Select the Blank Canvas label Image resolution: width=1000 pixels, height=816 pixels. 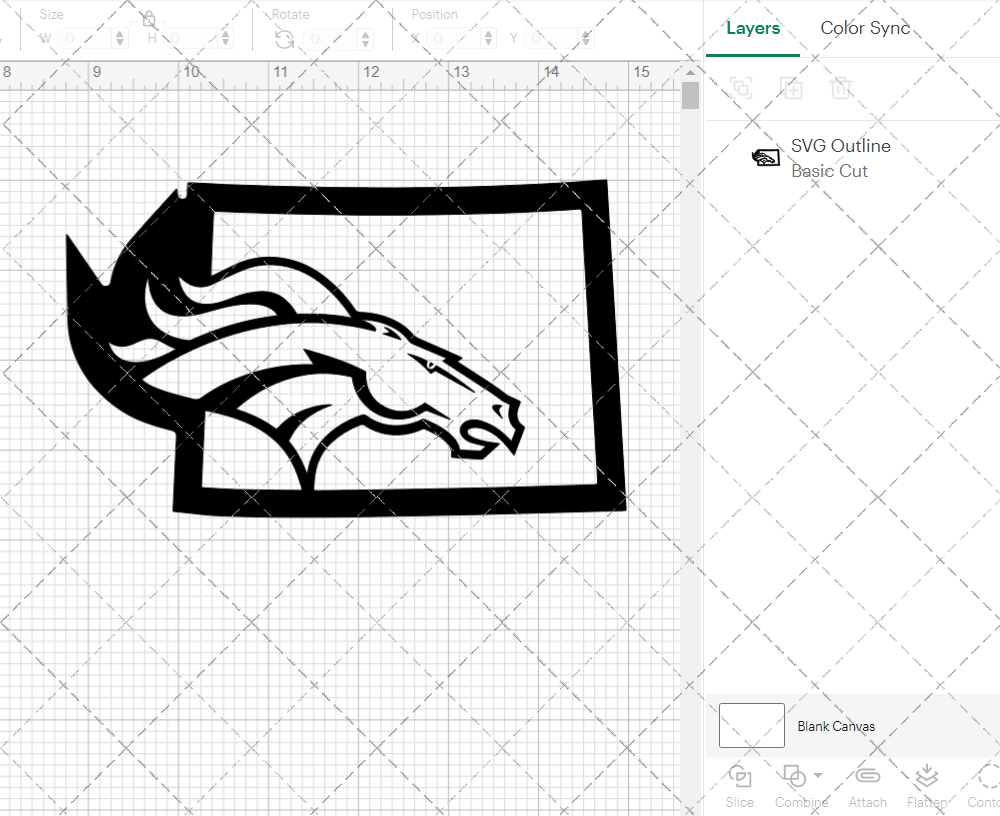835,726
